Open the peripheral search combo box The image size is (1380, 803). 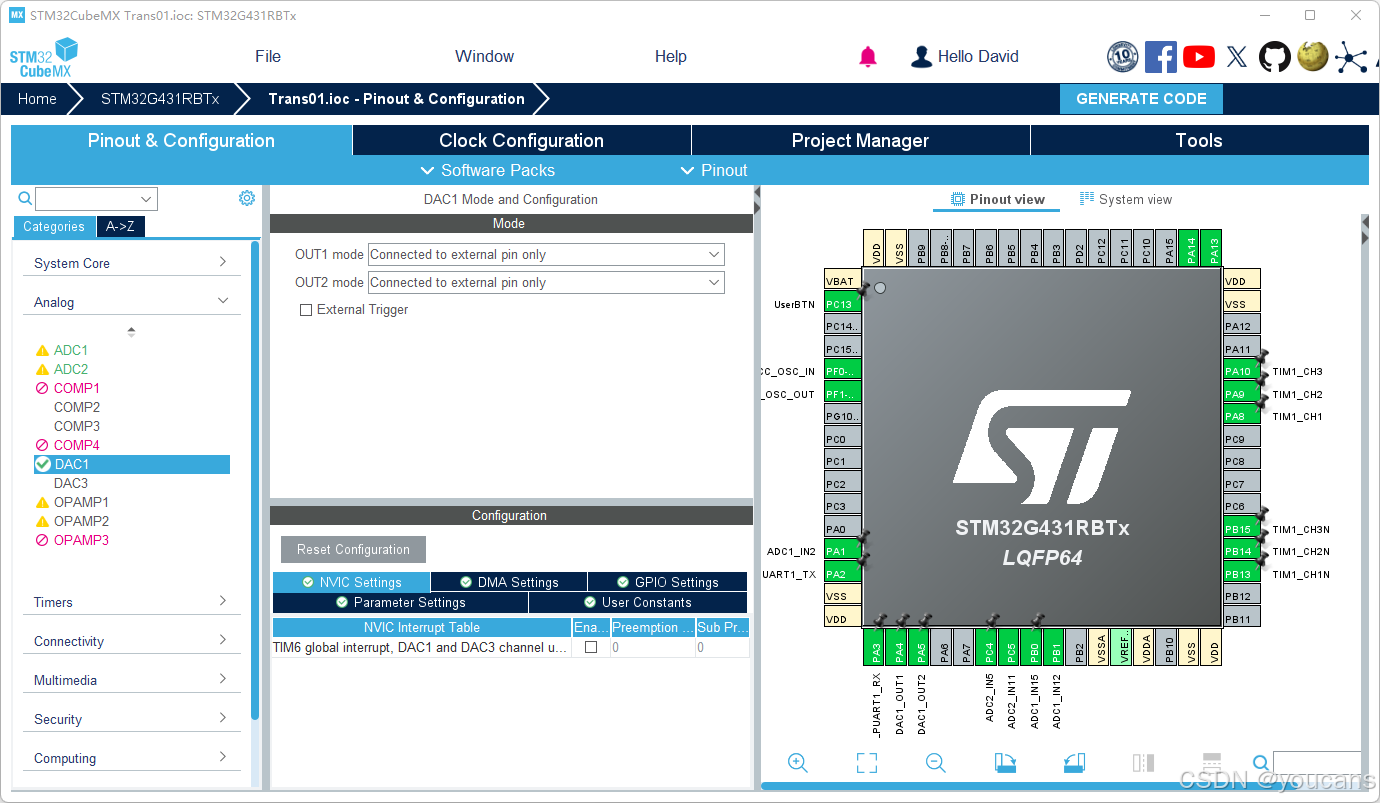pos(96,198)
